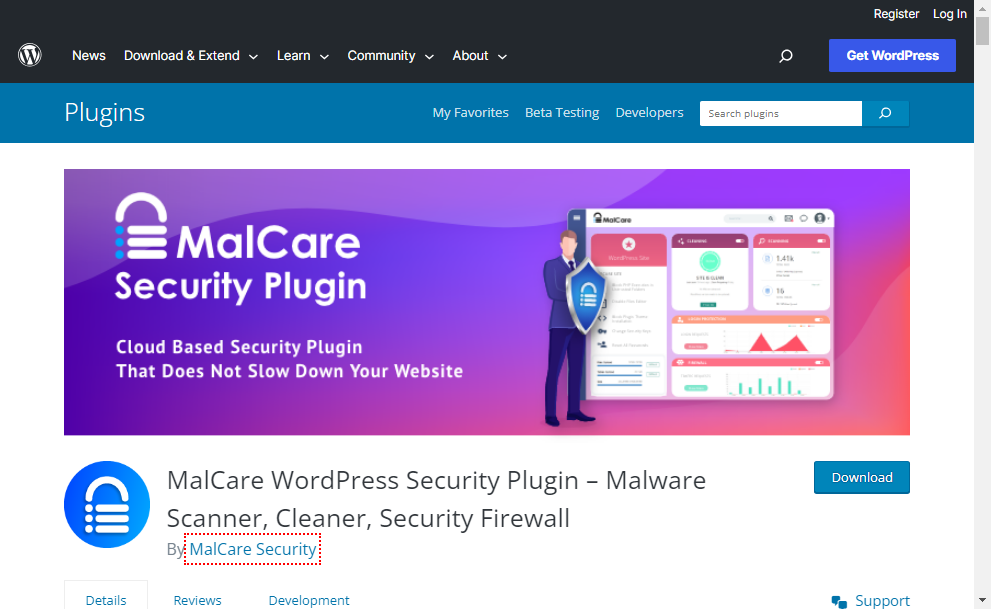Click the scrollbar up arrow

(982, 8)
